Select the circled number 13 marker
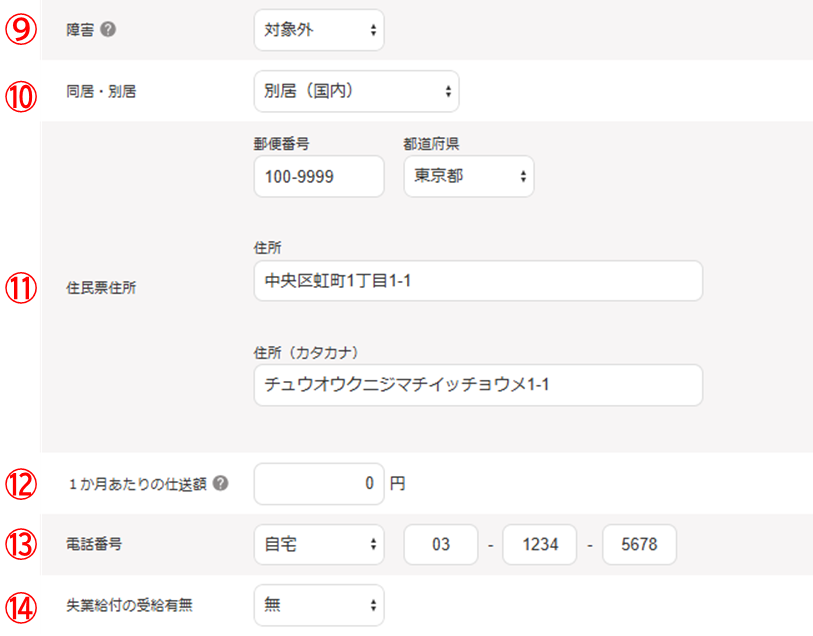This screenshot has height=636, width=813. click(20, 545)
